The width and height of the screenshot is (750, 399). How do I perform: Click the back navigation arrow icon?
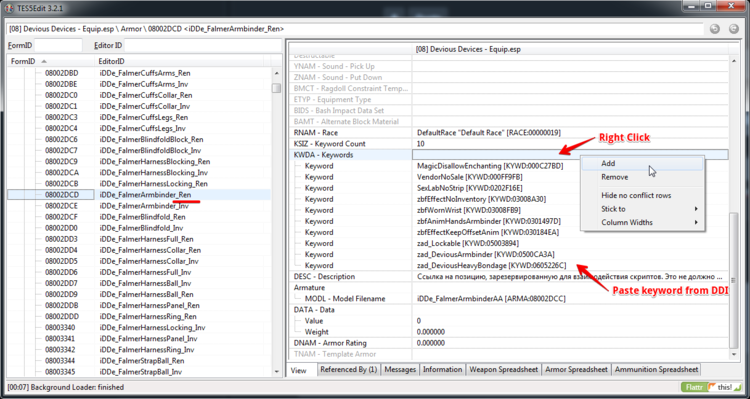click(715, 29)
